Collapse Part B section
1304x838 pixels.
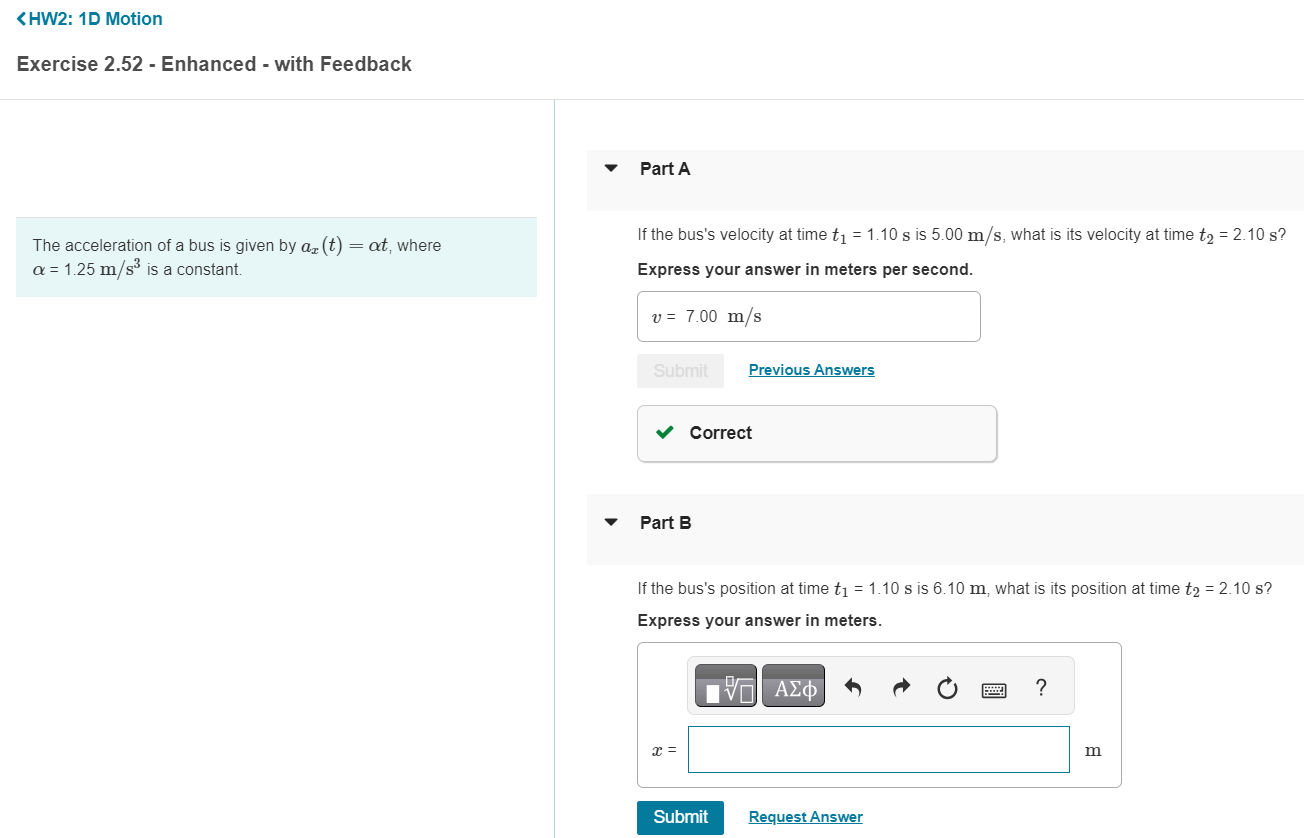[611, 522]
